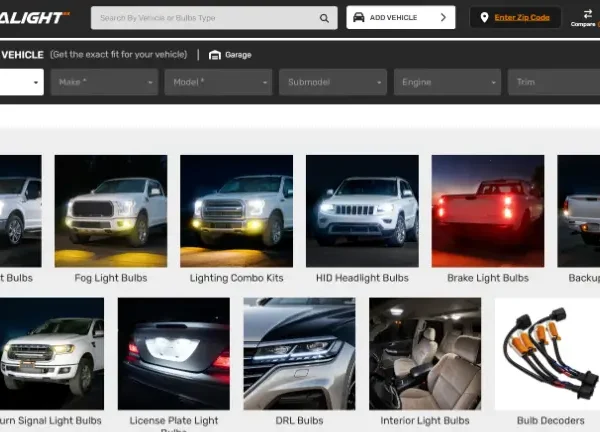Expand the Model dropdown
Image resolution: width=600 pixels, height=432 pixels.
tap(218, 82)
